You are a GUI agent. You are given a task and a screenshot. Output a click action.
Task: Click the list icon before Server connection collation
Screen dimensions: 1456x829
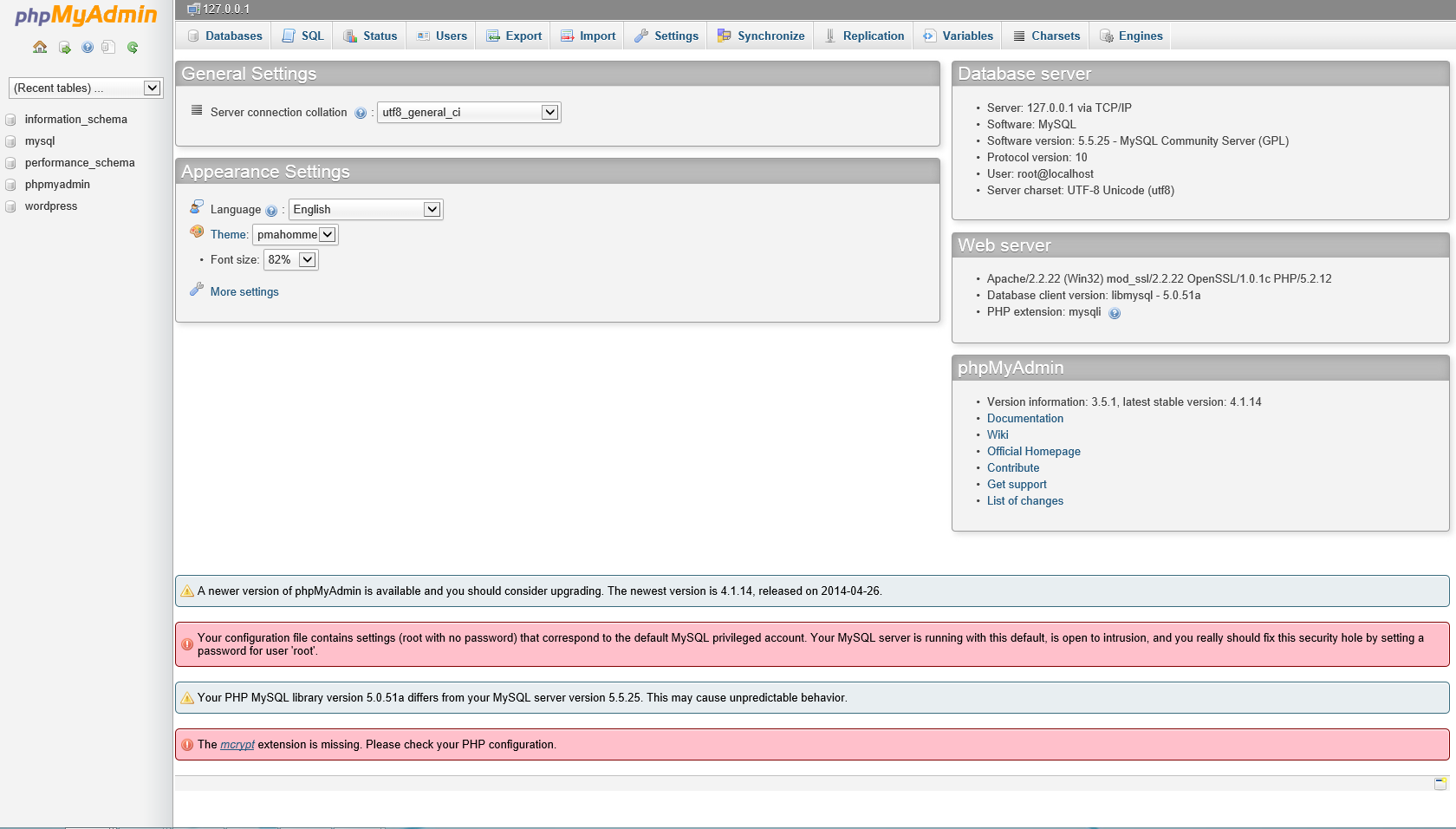pyautogui.click(x=197, y=110)
